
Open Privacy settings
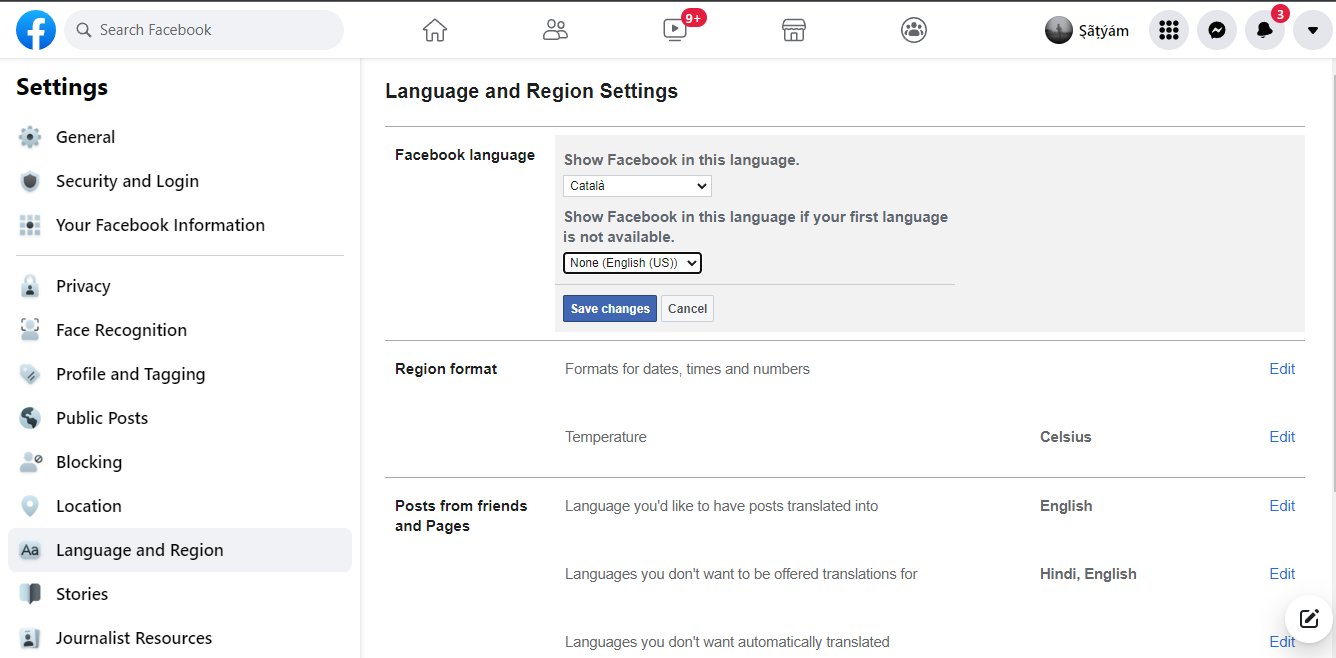point(180,286)
